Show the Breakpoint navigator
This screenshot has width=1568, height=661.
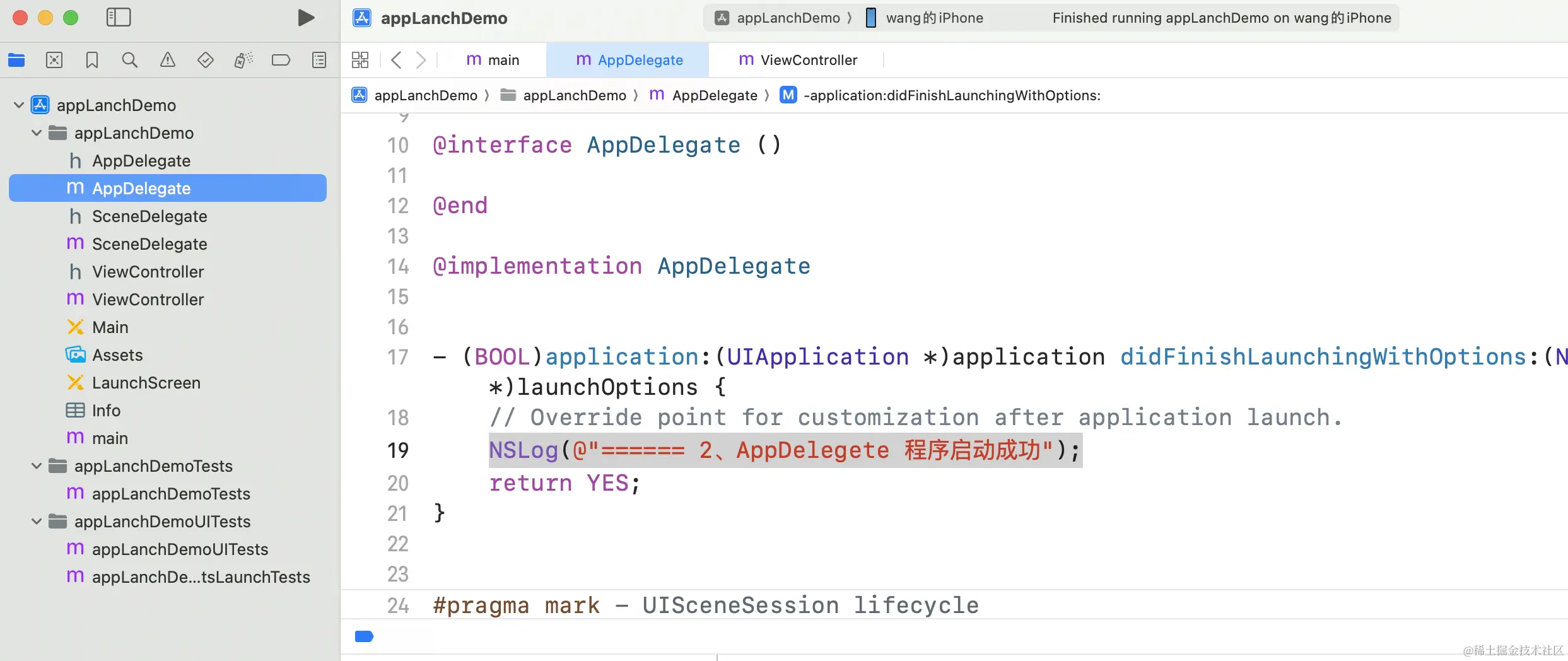281,60
